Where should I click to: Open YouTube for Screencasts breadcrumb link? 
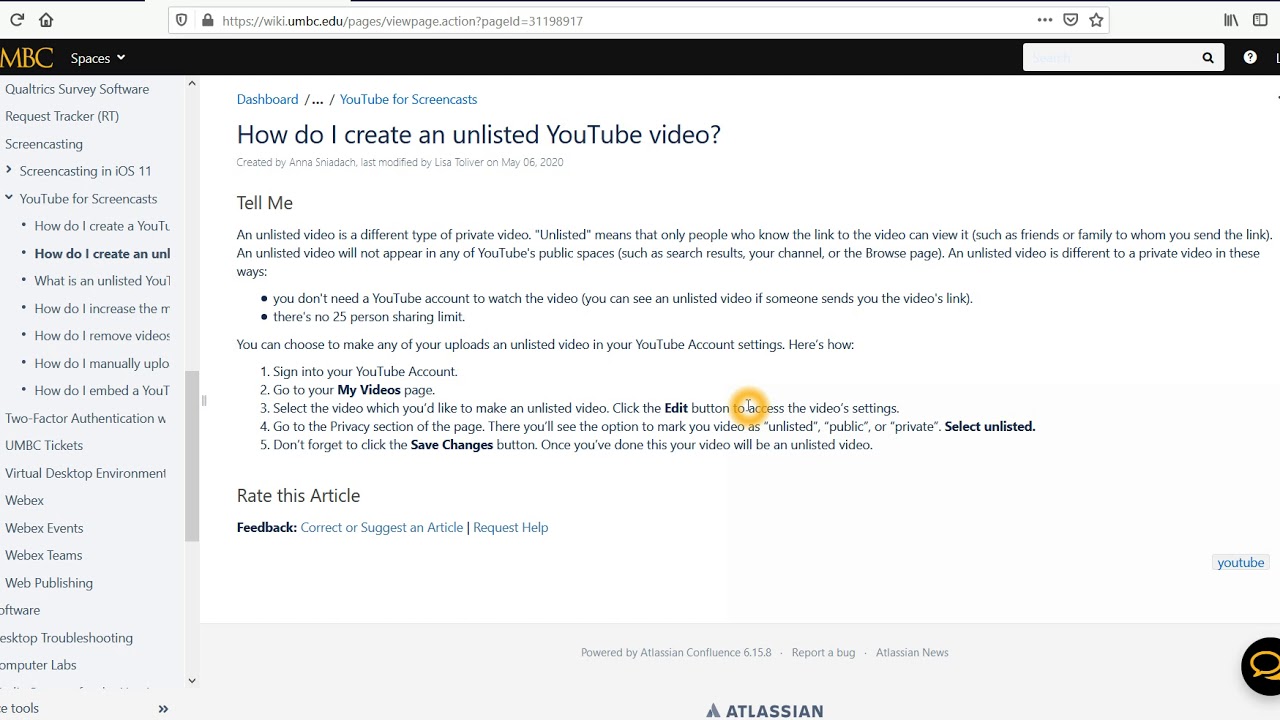pos(408,99)
